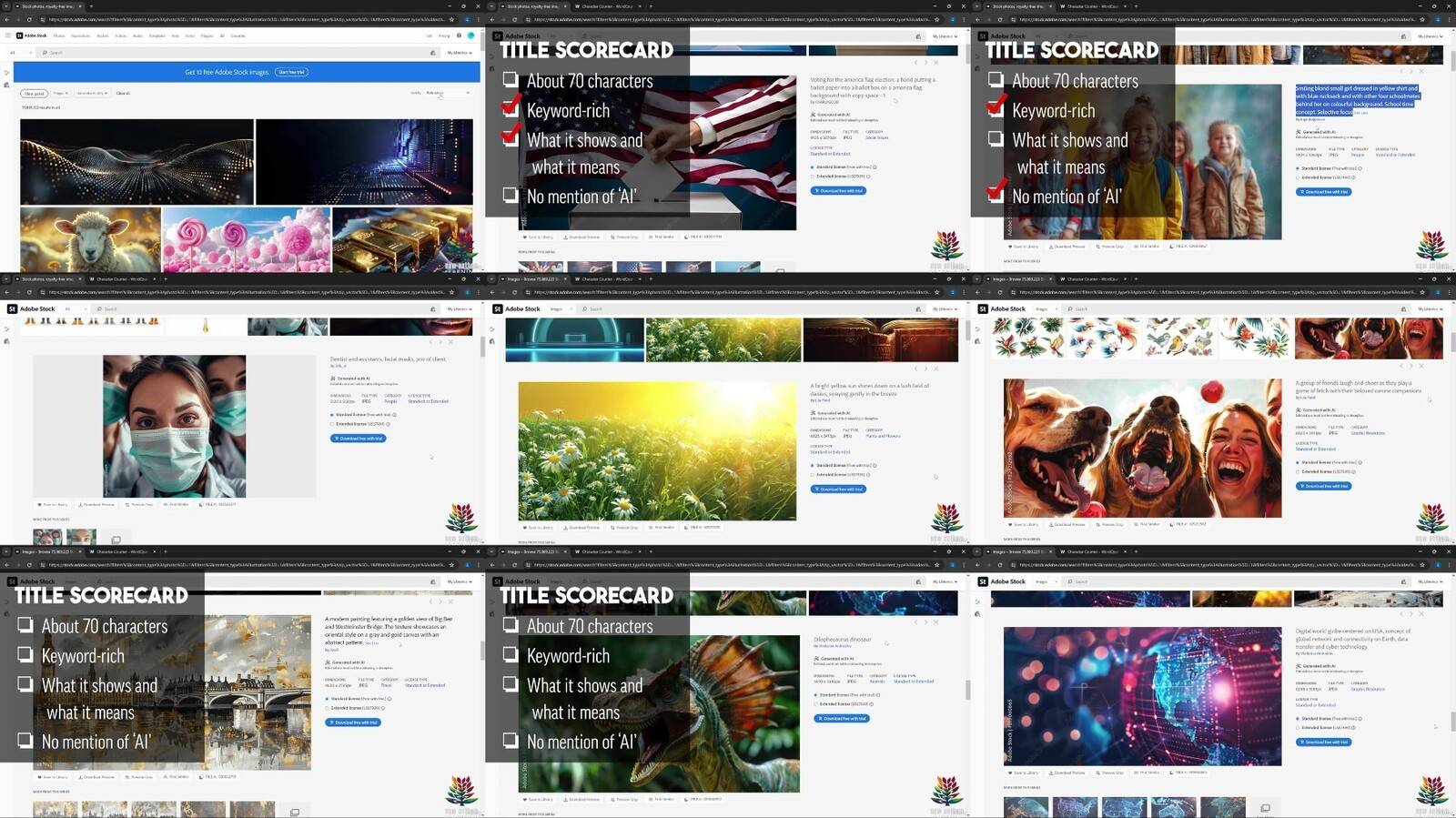Image resolution: width=1456 pixels, height=818 pixels.
Task: Expand My Libraries on the dentist mask page
Action: pyautogui.click(x=459, y=309)
